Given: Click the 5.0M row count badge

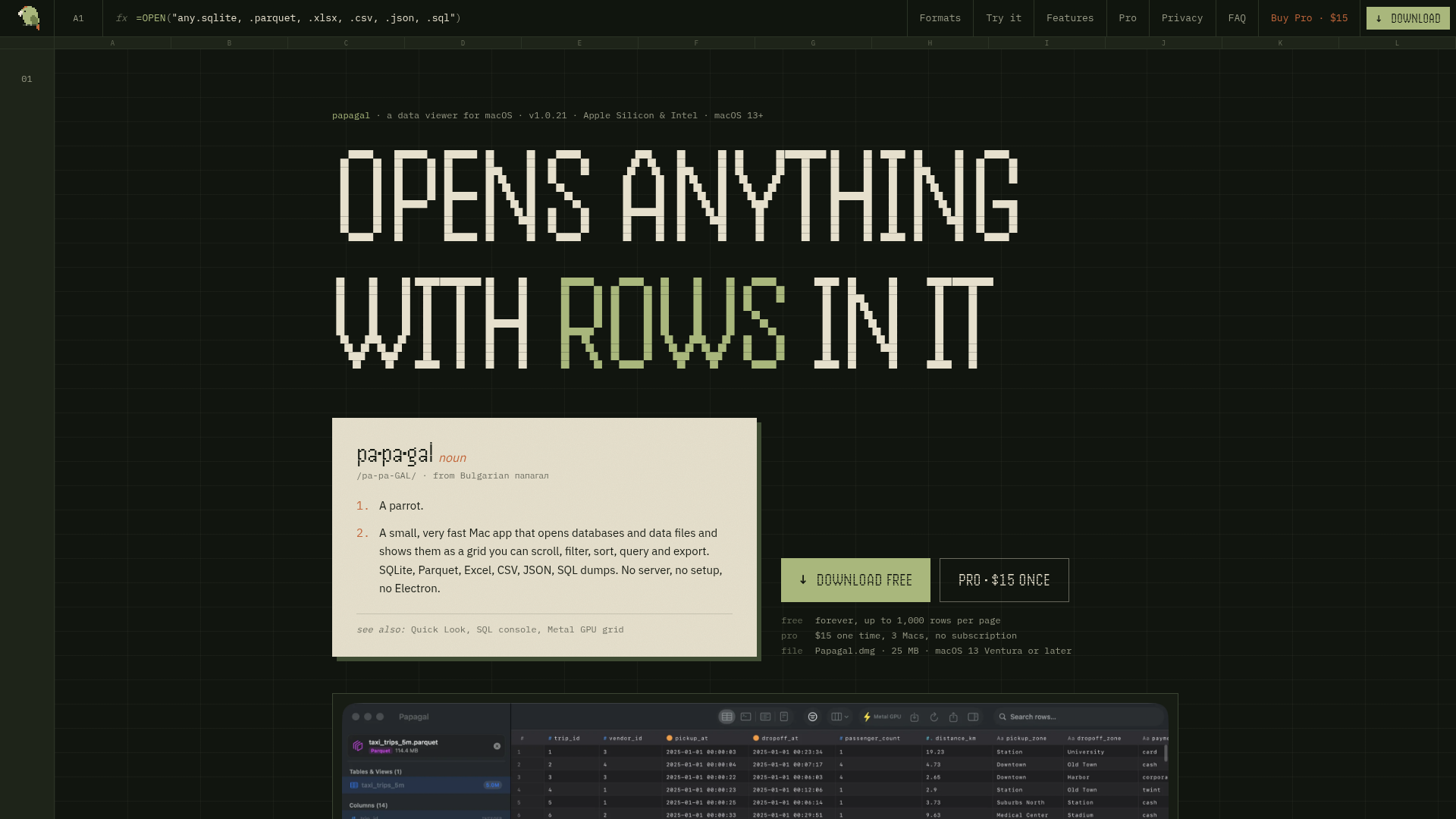Looking at the screenshot, I should tap(492, 786).
